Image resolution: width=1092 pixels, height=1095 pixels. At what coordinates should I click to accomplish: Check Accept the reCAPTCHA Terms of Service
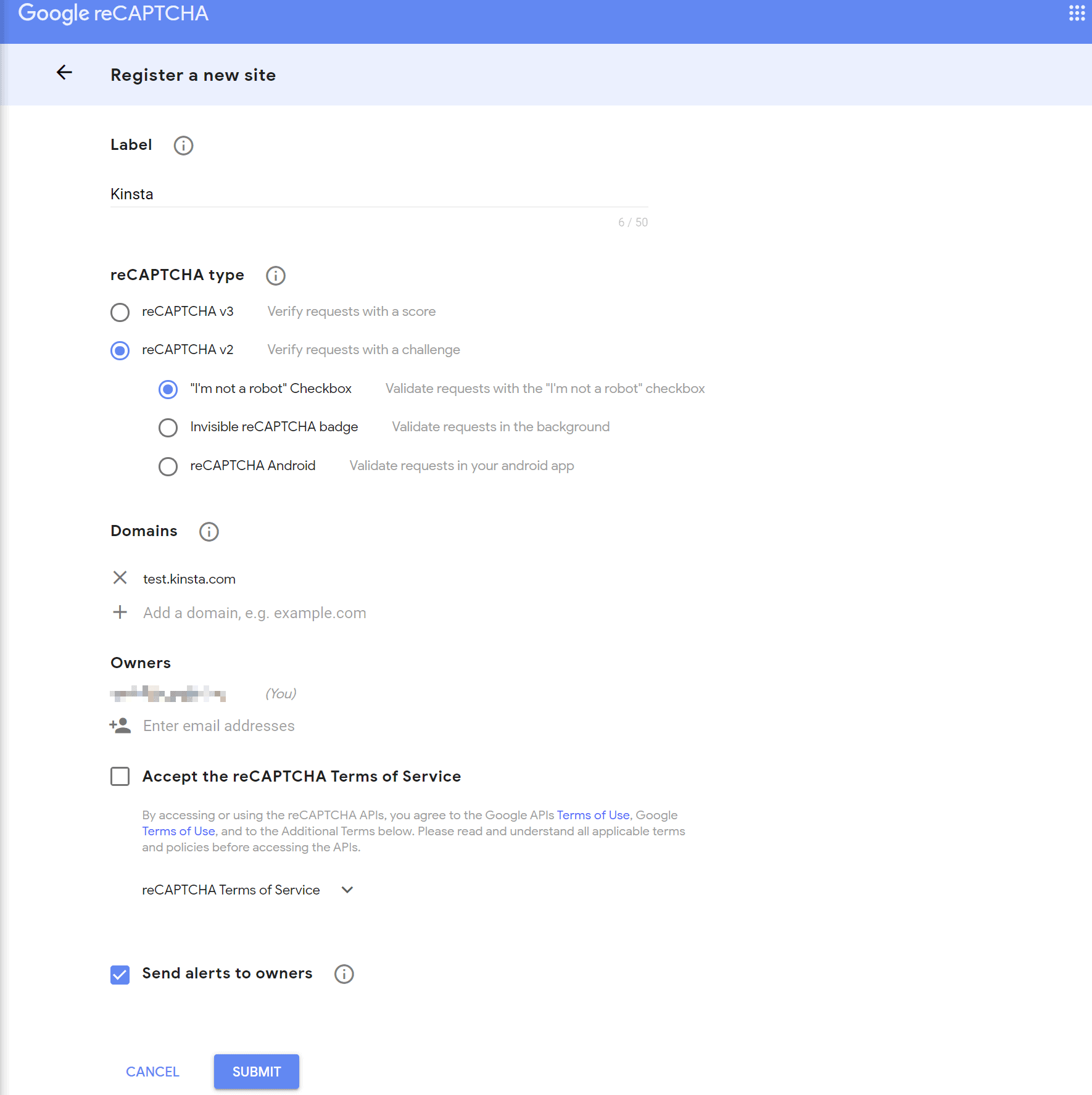120,777
